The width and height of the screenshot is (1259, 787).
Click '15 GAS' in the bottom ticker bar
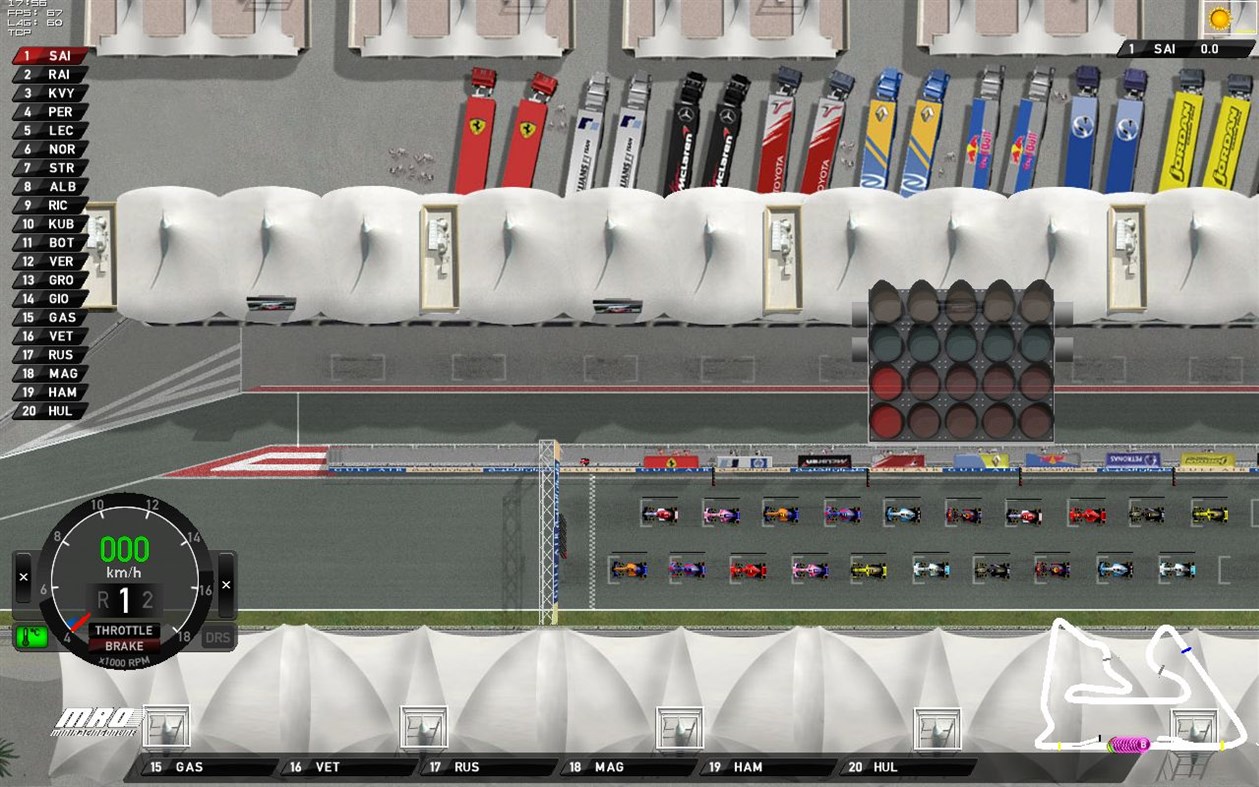pyautogui.click(x=208, y=767)
